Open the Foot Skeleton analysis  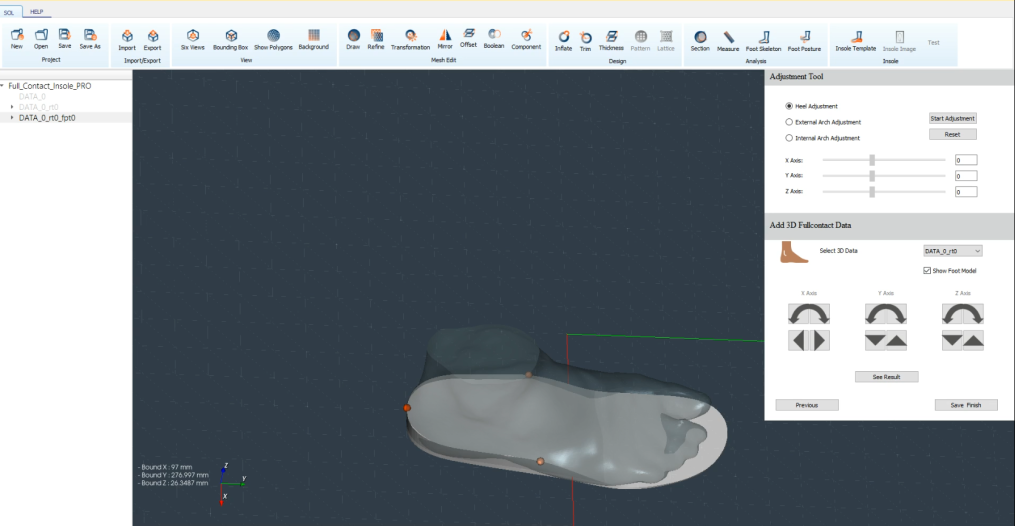pos(764,37)
